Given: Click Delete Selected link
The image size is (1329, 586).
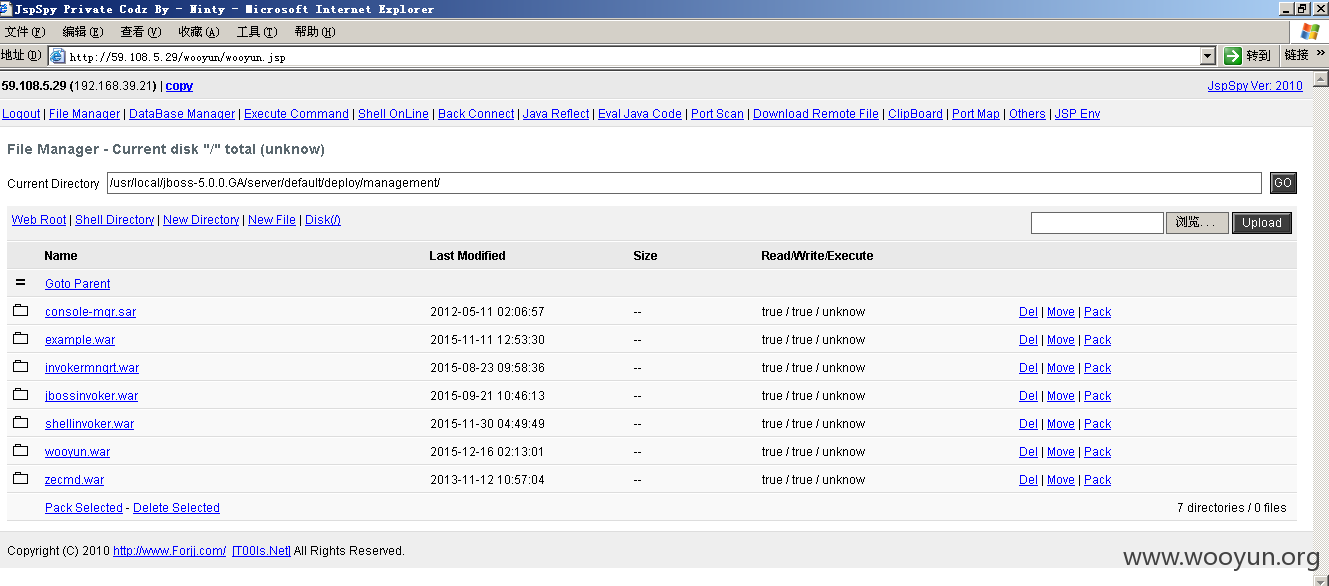Looking at the screenshot, I should coord(176,508).
